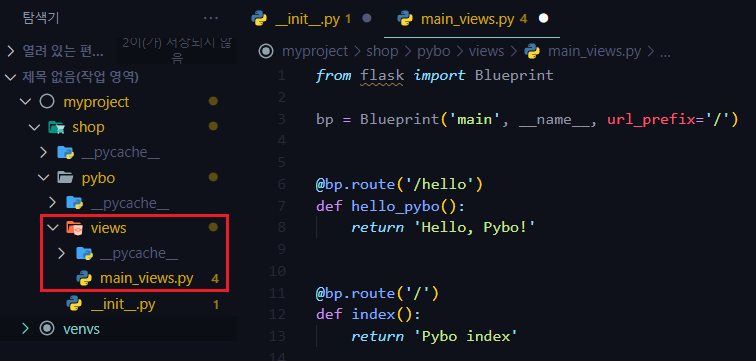Click the myproject breadcrumb segment
756x361 pixels.
click(315, 51)
